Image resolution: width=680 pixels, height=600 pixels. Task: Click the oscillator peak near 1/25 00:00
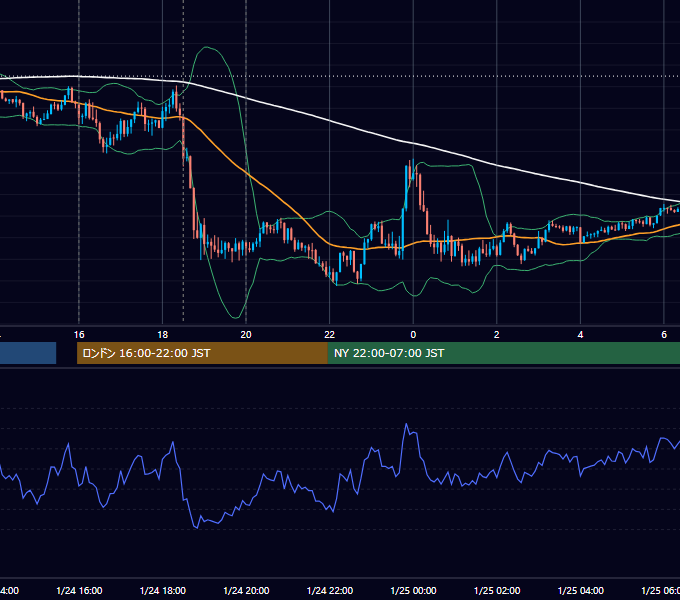coord(406,424)
